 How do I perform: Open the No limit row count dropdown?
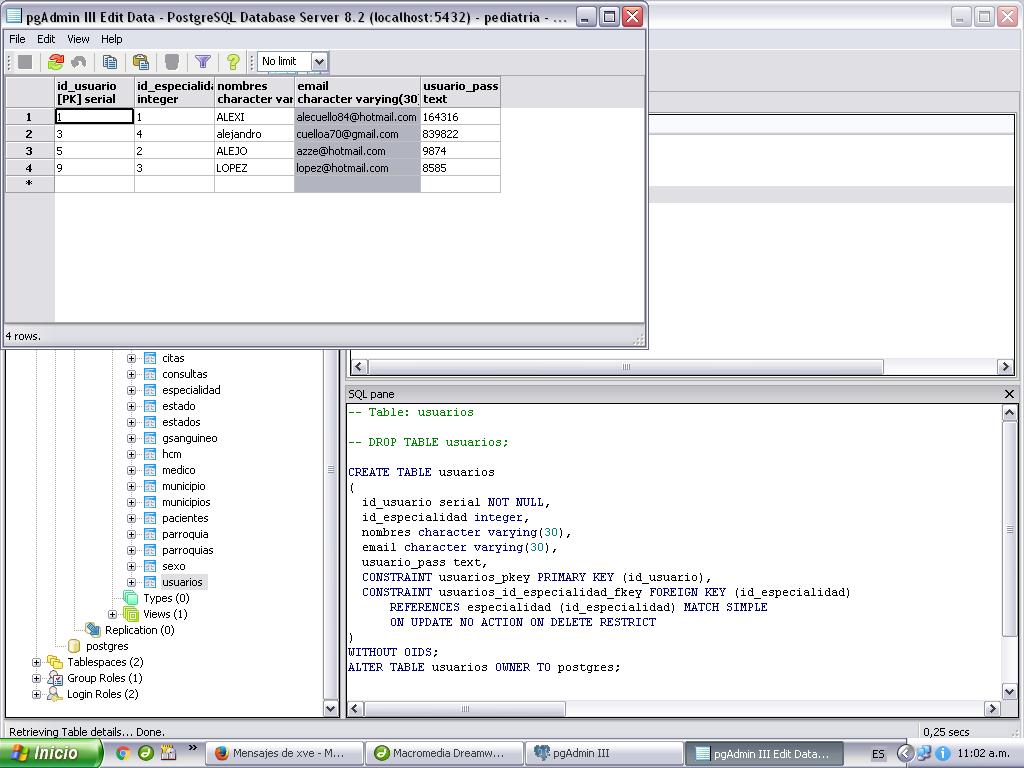[319, 61]
